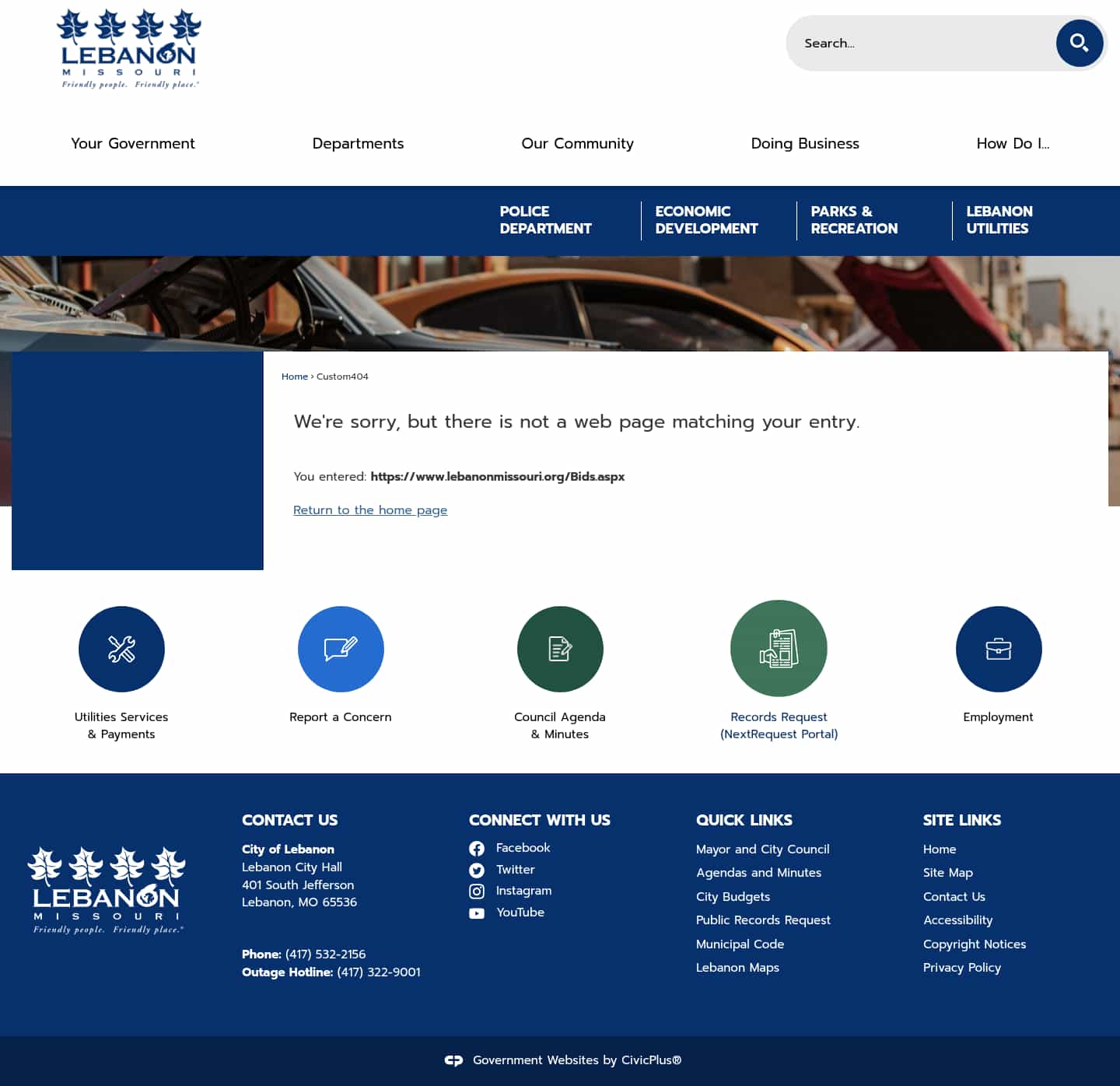The width and height of the screenshot is (1120, 1086).
Task: Click the outage hotline number (417) 322-9001
Action: [x=379, y=972]
